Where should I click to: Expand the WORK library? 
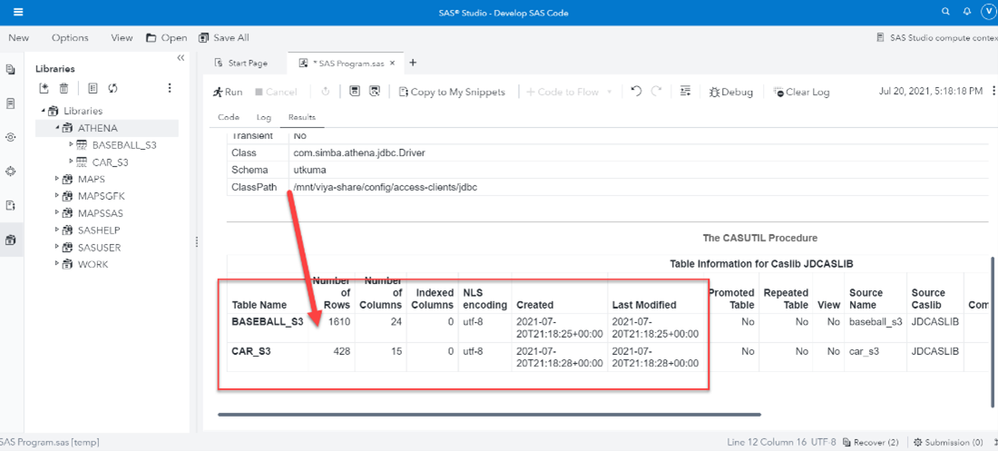click(57, 264)
